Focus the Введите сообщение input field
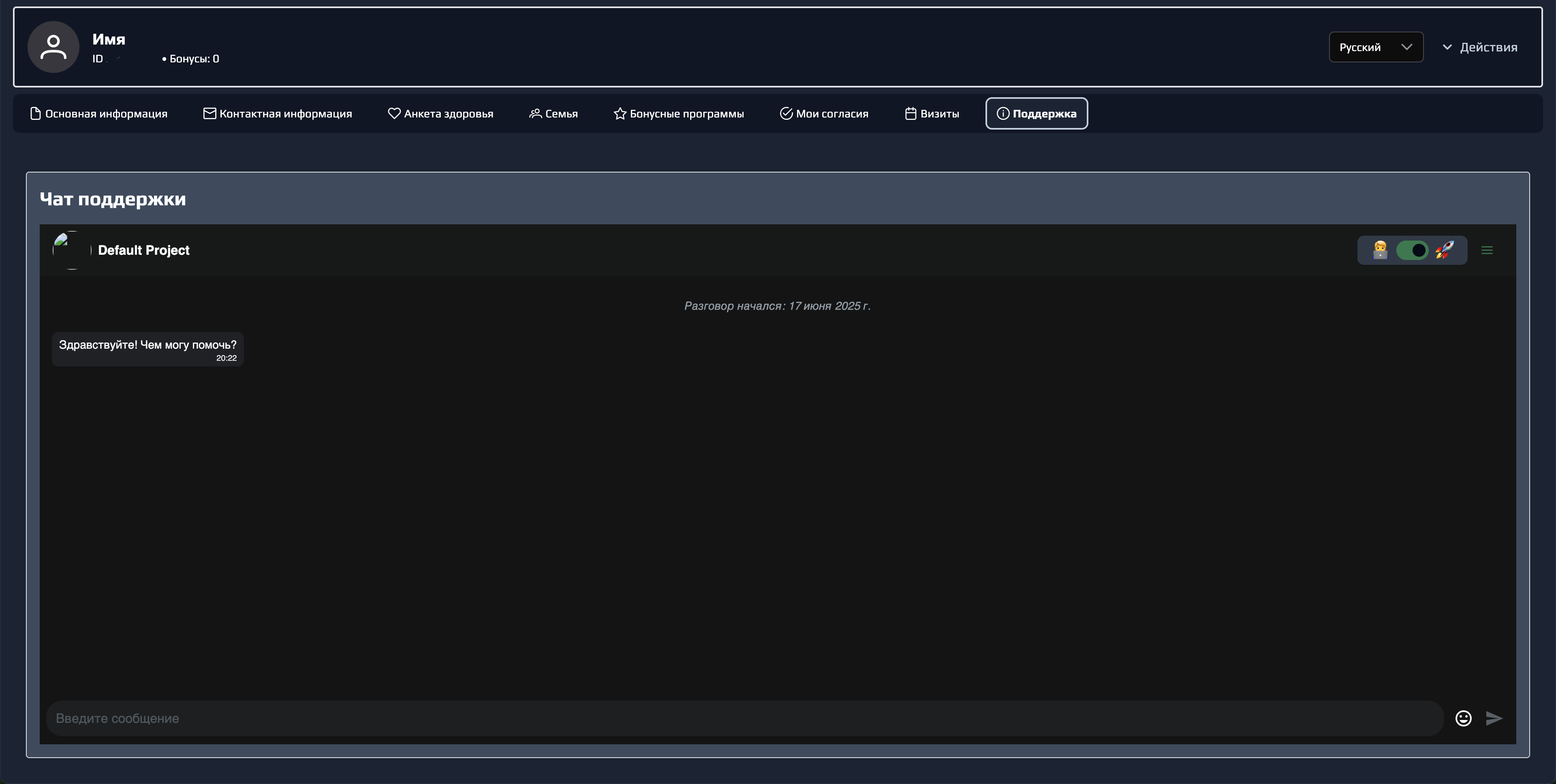 coord(745,718)
